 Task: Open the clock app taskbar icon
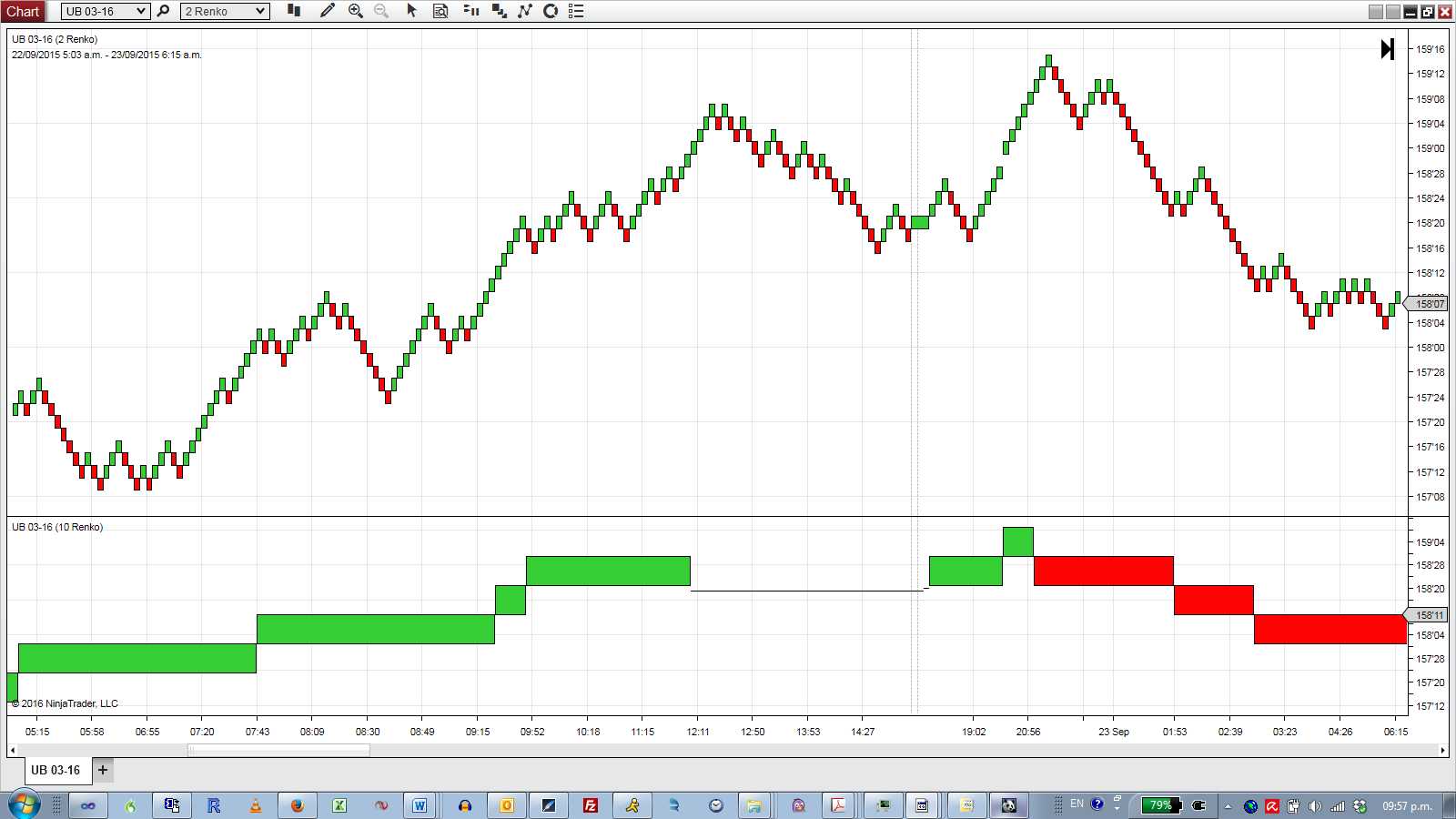pos(716,805)
